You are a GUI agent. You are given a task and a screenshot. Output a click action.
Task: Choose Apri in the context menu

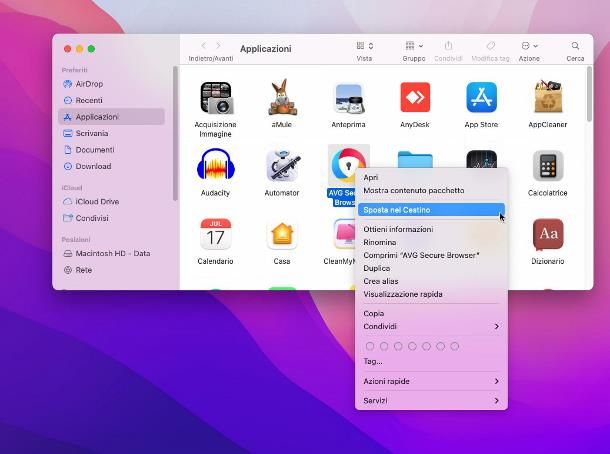coord(431,177)
